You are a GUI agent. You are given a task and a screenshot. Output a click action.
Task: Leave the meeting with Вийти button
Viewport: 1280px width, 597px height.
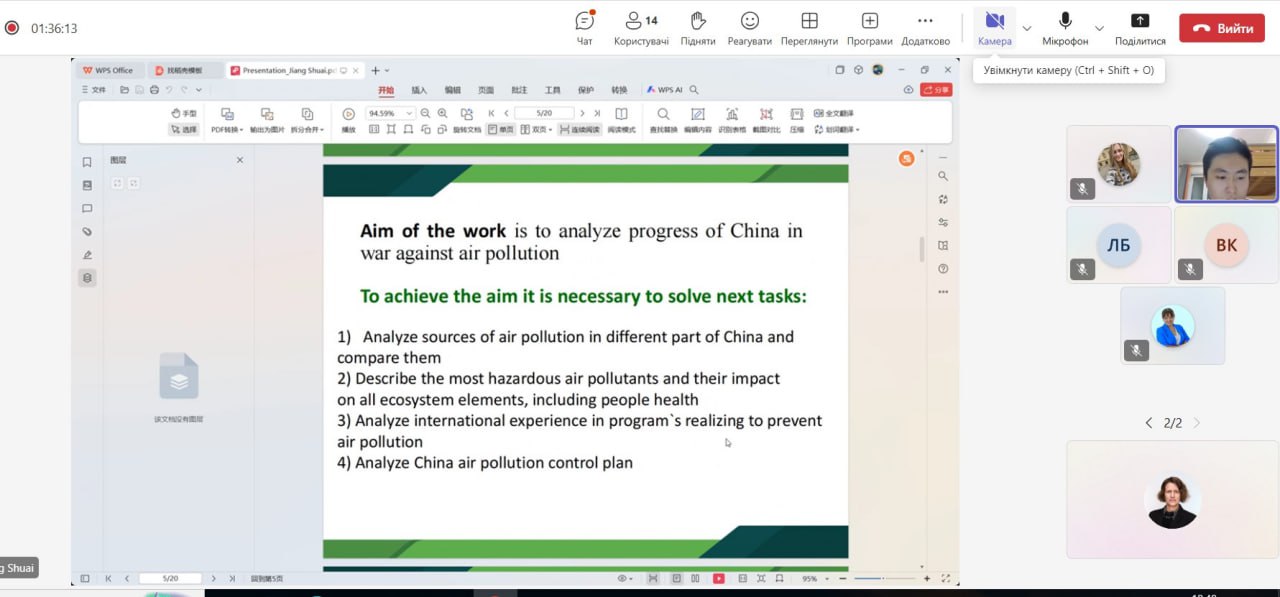tap(1221, 28)
